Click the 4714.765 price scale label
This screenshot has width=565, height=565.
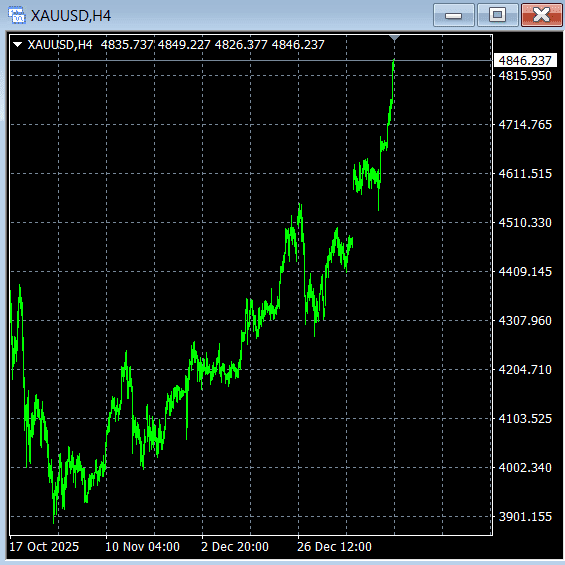pos(525,125)
